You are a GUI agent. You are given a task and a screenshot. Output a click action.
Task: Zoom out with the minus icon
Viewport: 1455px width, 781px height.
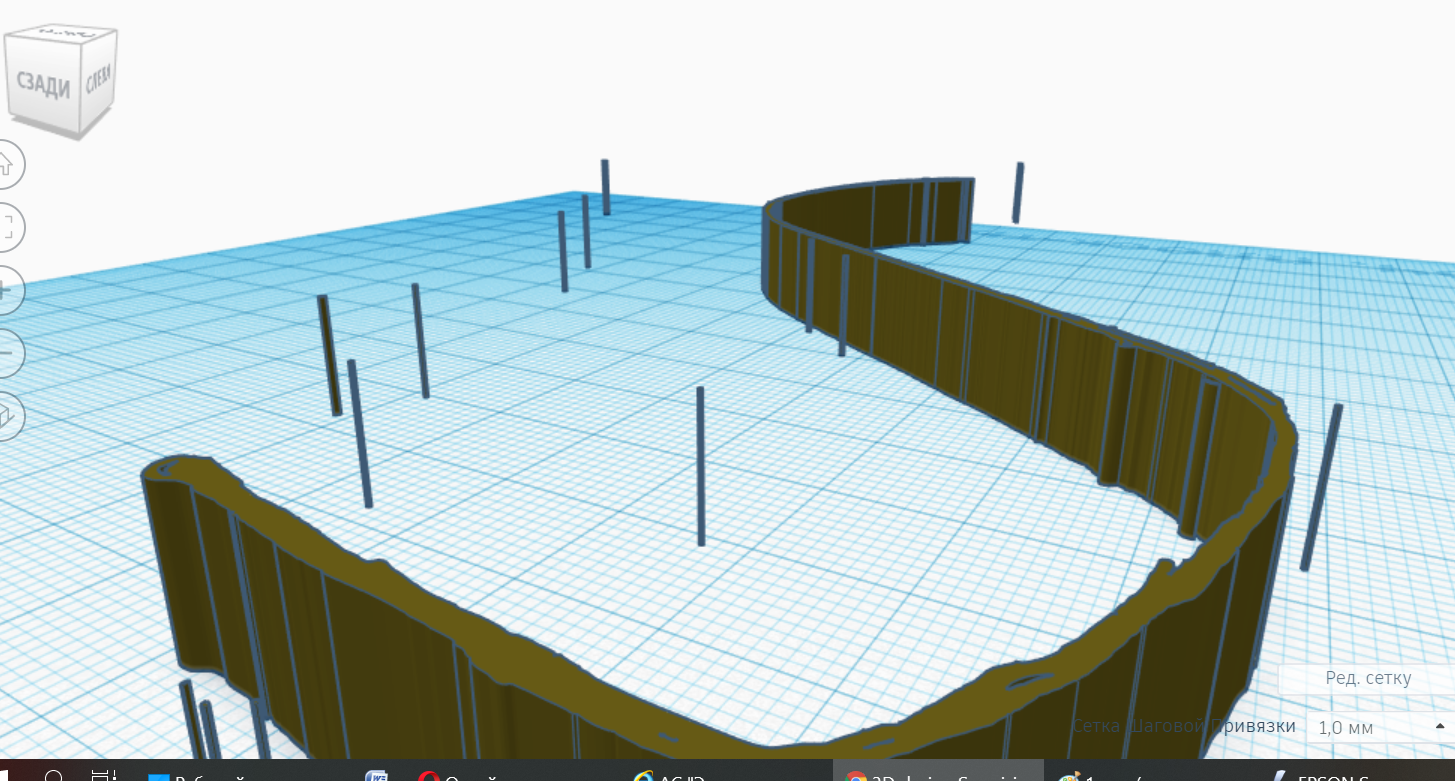(6, 353)
